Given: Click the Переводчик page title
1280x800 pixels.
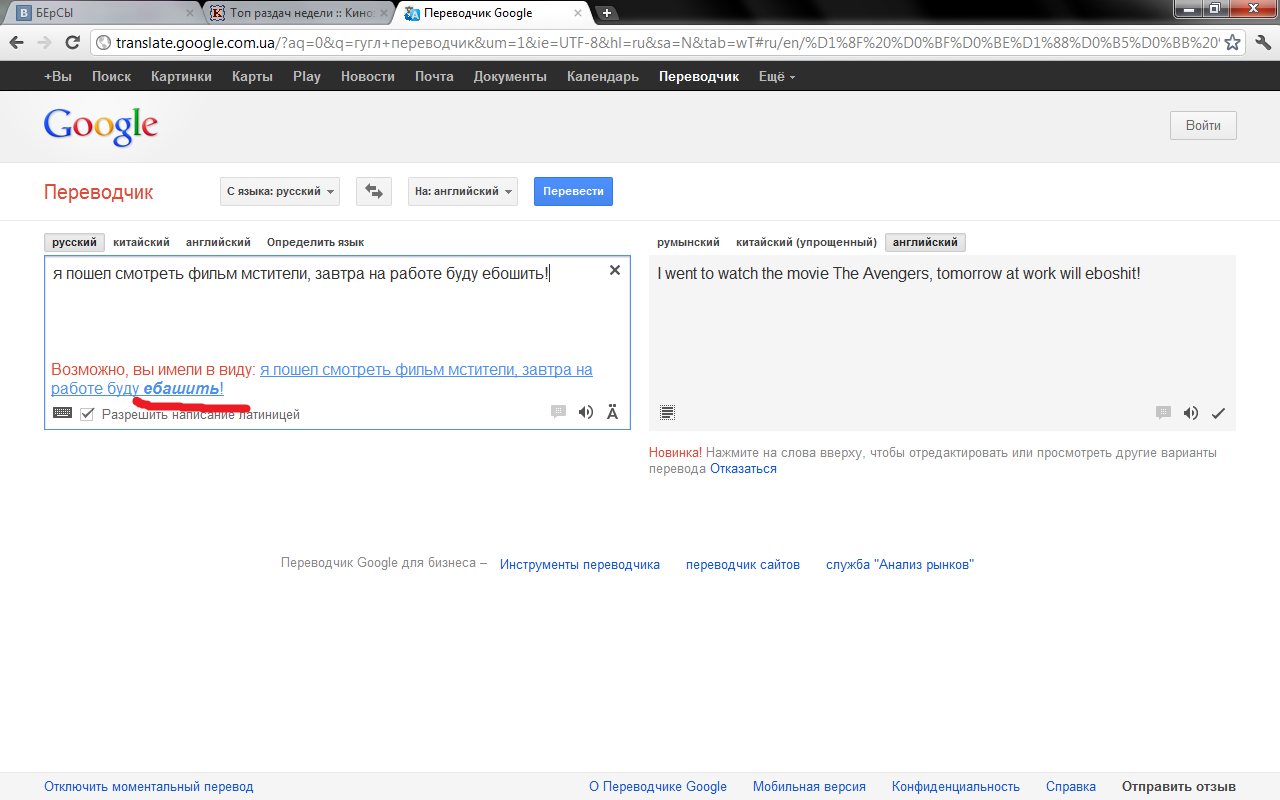Looking at the screenshot, I should pyautogui.click(x=99, y=192).
